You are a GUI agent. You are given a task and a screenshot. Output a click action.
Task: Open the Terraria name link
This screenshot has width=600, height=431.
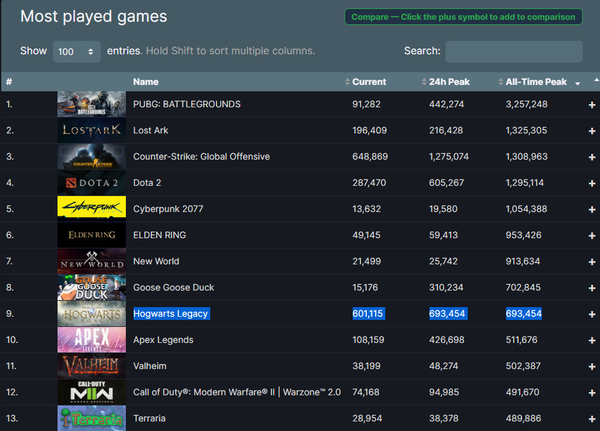tap(149, 418)
